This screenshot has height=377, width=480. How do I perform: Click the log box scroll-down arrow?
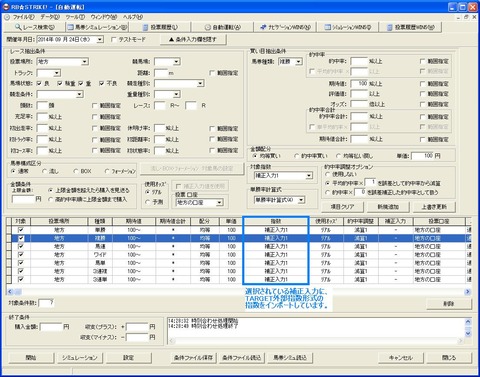pyautogui.click(x=468, y=333)
